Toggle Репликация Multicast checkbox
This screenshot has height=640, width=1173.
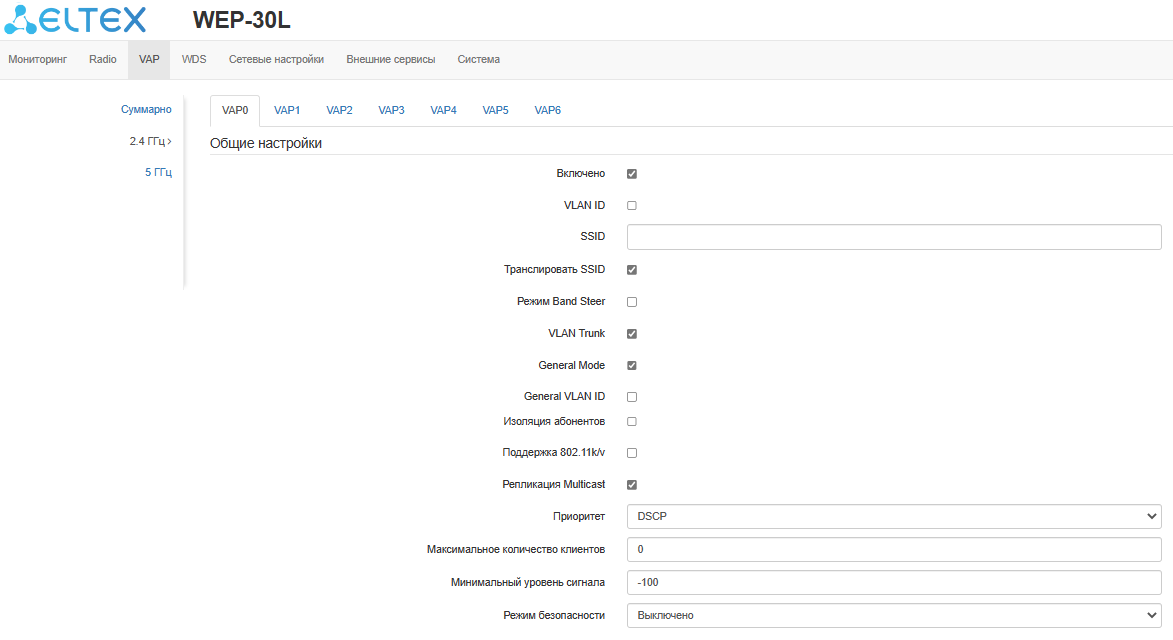click(x=632, y=485)
